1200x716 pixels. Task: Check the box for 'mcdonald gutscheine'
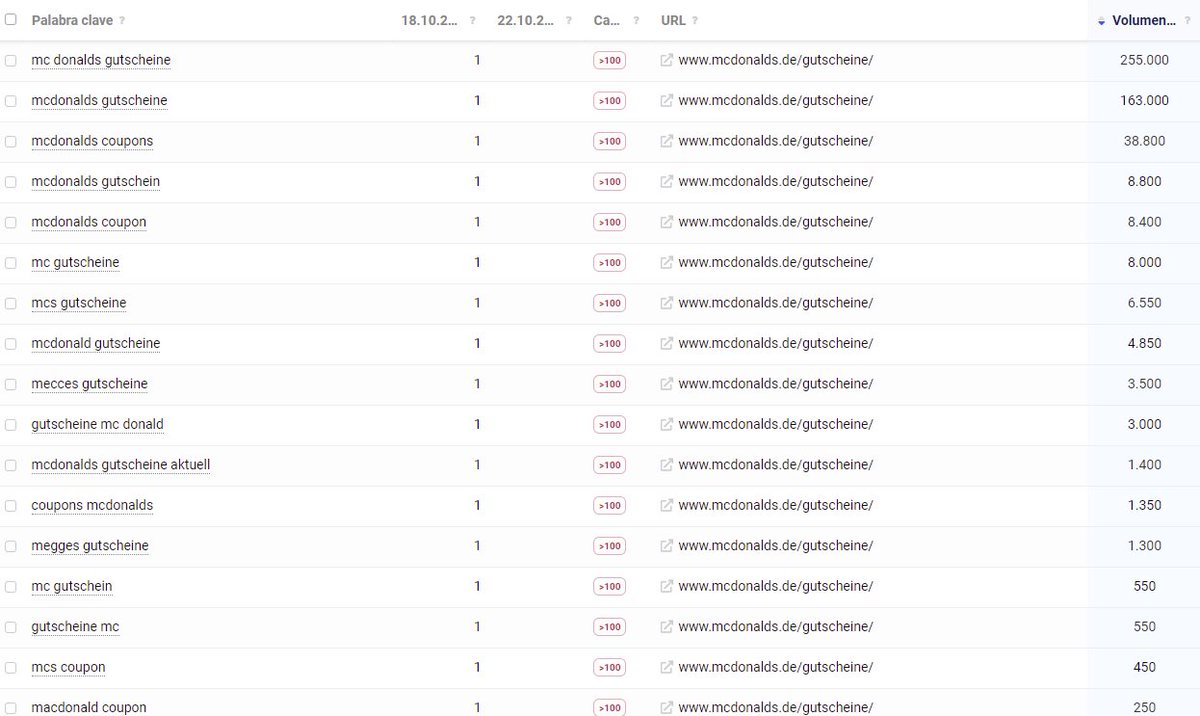tap(10, 344)
